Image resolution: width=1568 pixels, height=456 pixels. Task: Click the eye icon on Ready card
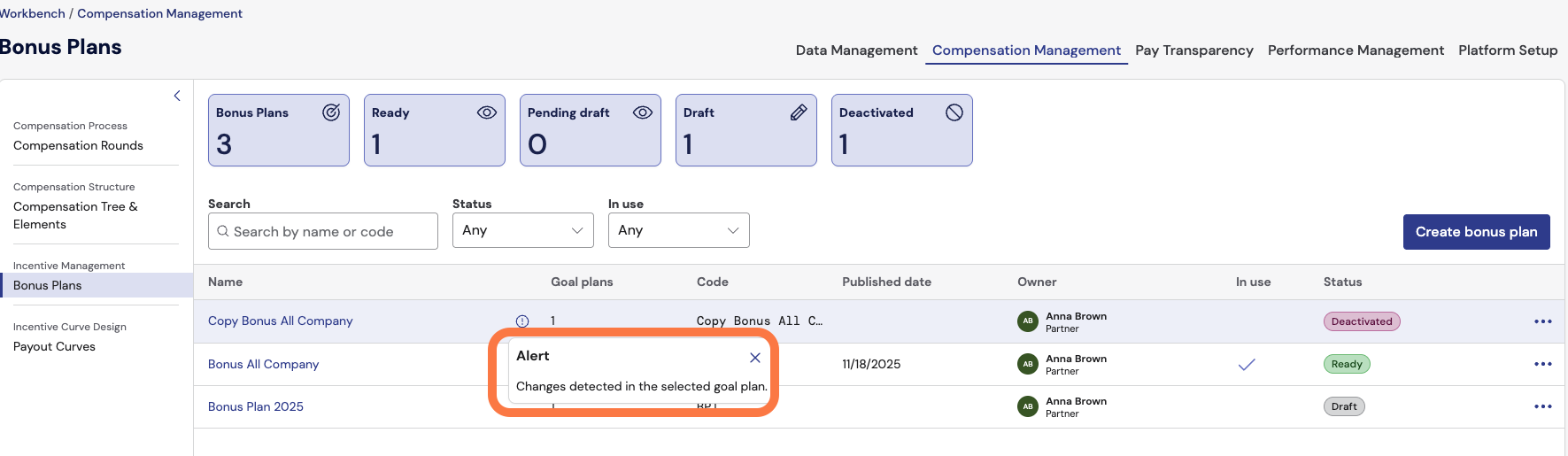coord(487,112)
